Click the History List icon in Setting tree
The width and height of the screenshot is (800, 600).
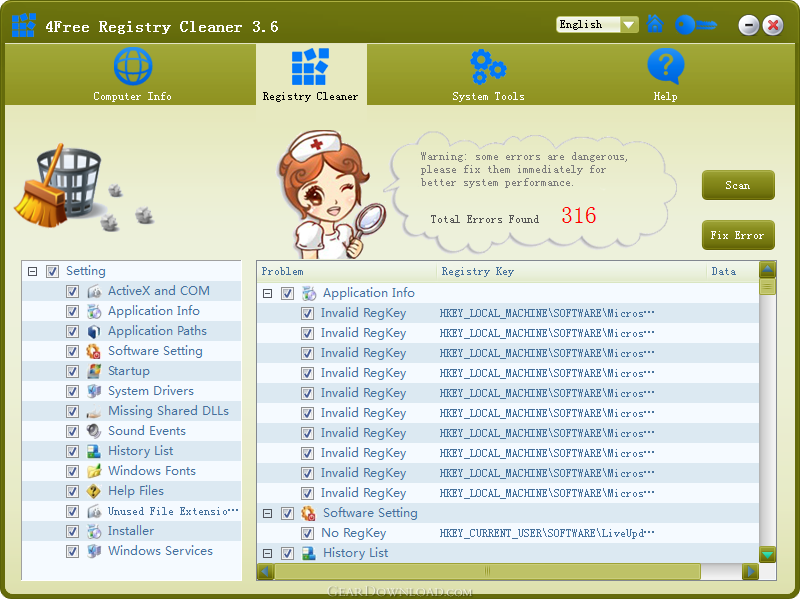pos(94,452)
